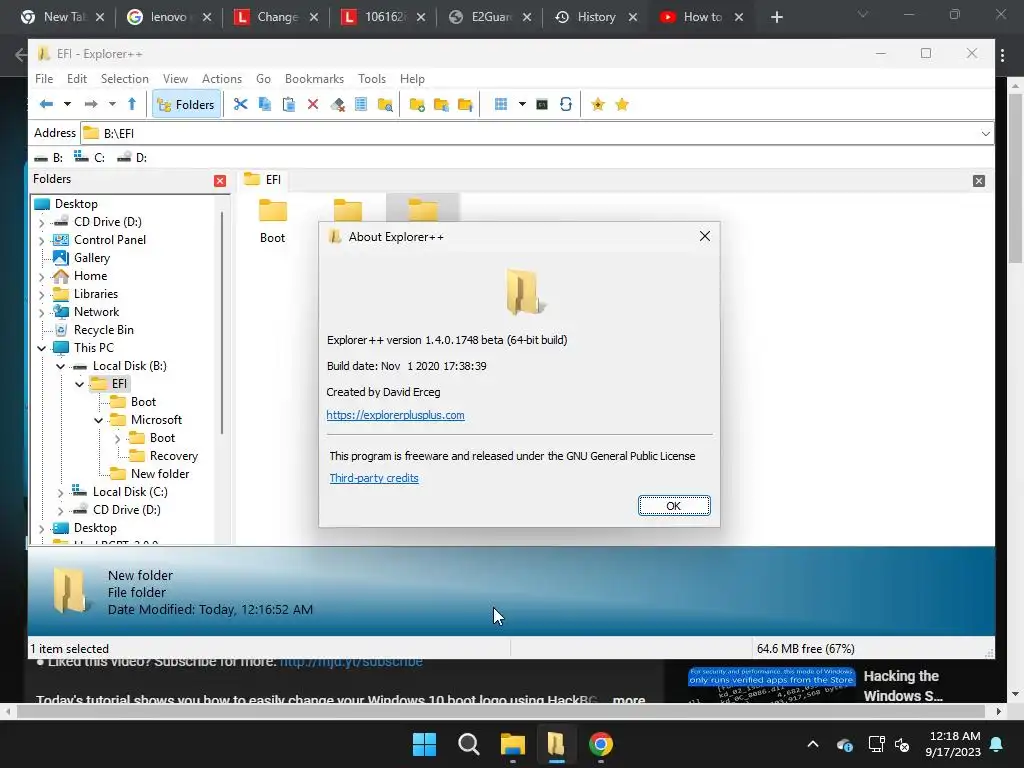Open the Selection menu
The image size is (1024, 768).
coord(125,78)
